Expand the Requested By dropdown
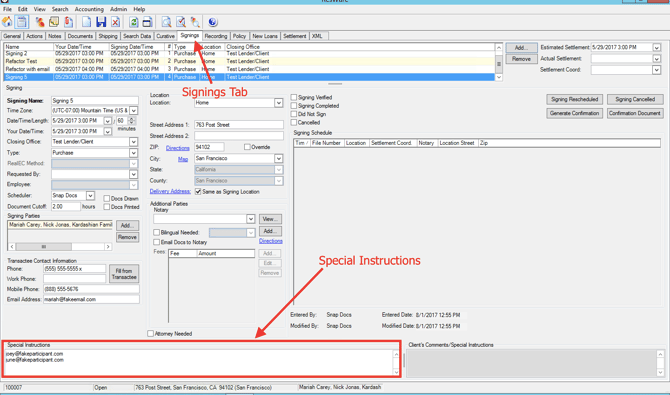 click(x=133, y=174)
